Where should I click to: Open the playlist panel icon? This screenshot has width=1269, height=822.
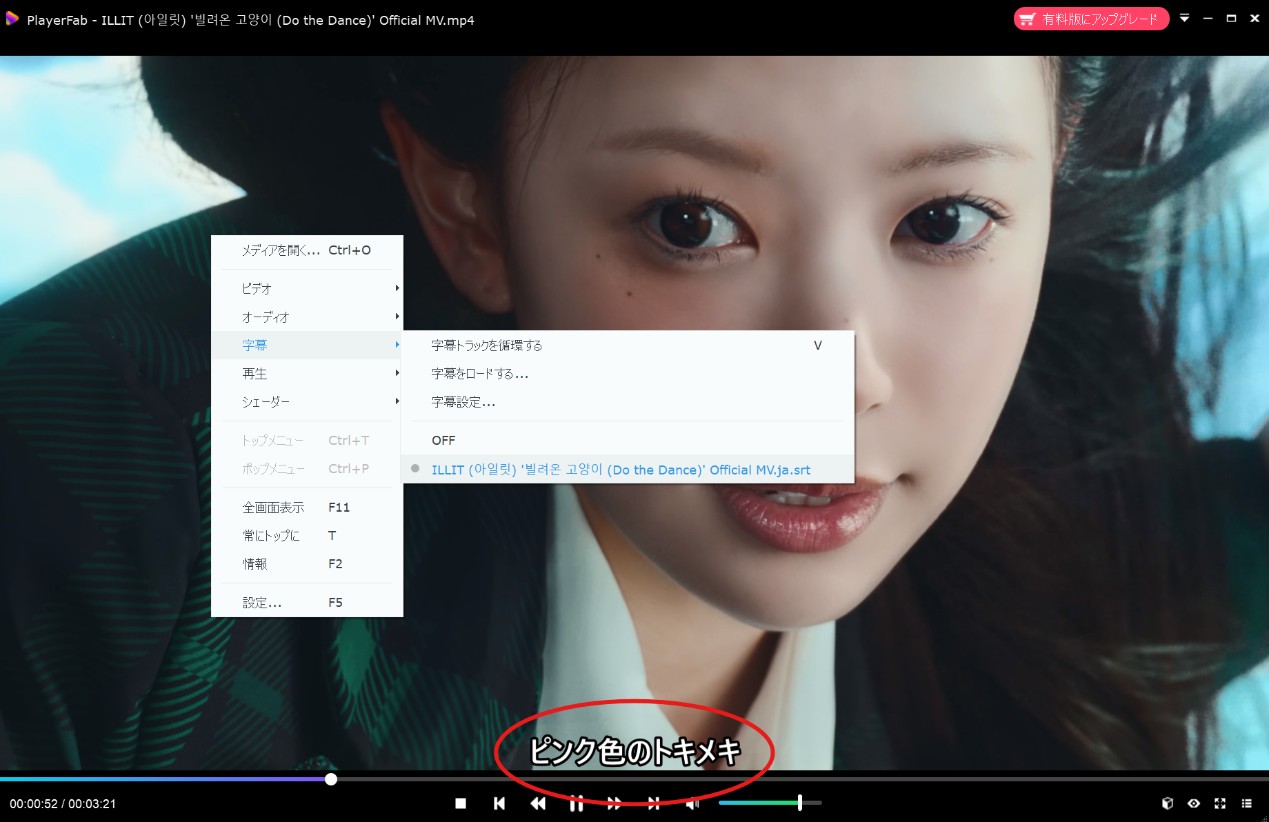(1246, 803)
